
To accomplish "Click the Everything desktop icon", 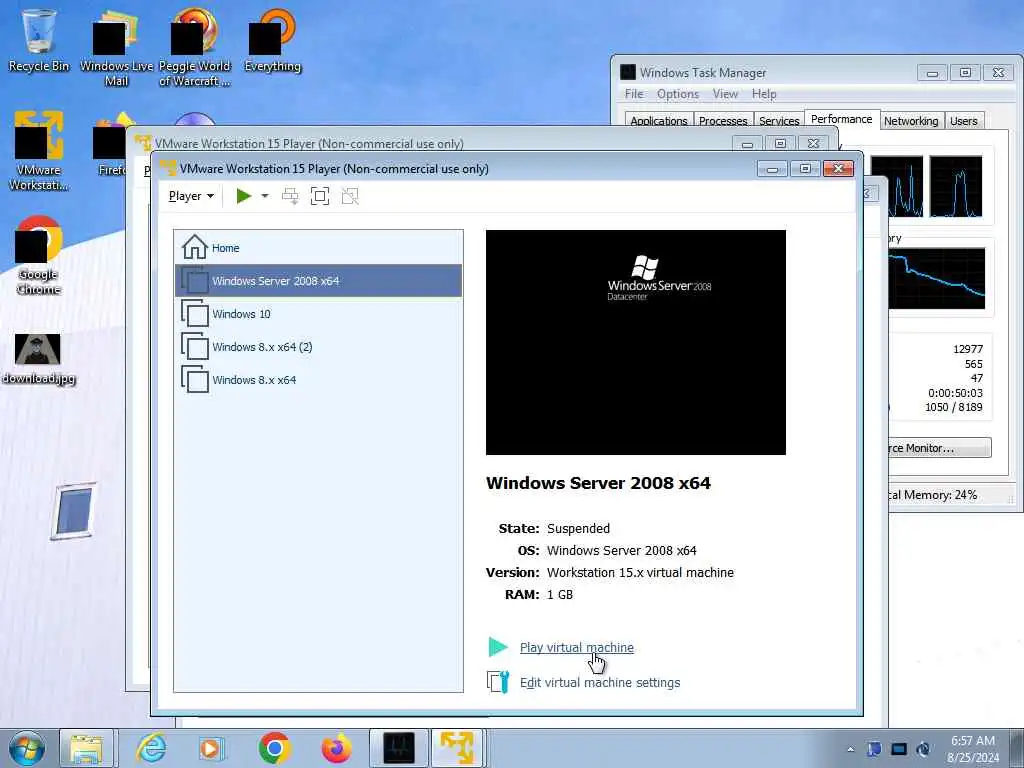I will [x=272, y=40].
